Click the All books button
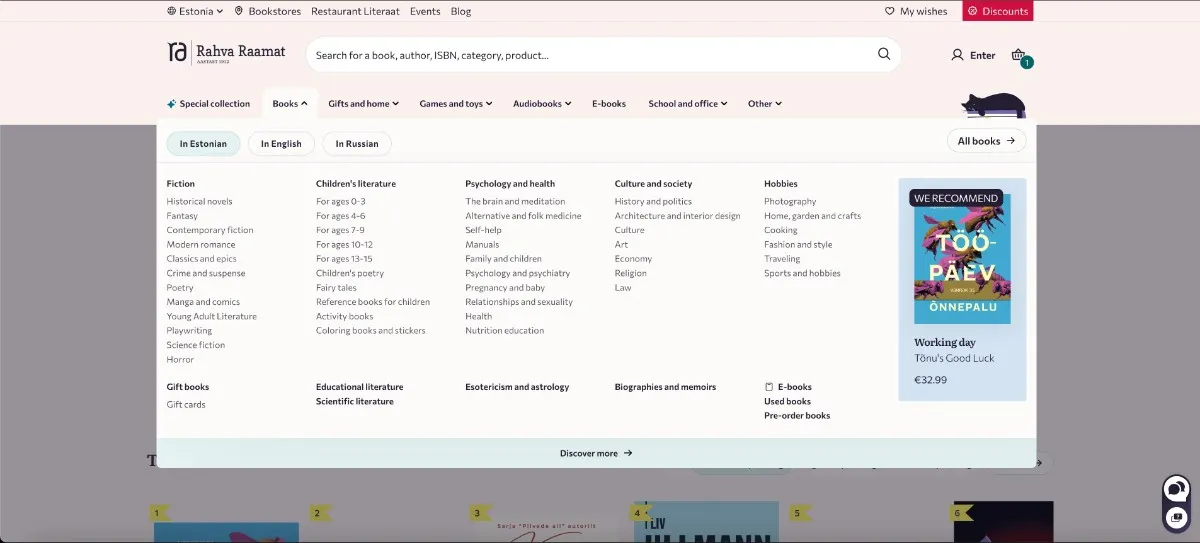 pyautogui.click(x=986, y=141)
